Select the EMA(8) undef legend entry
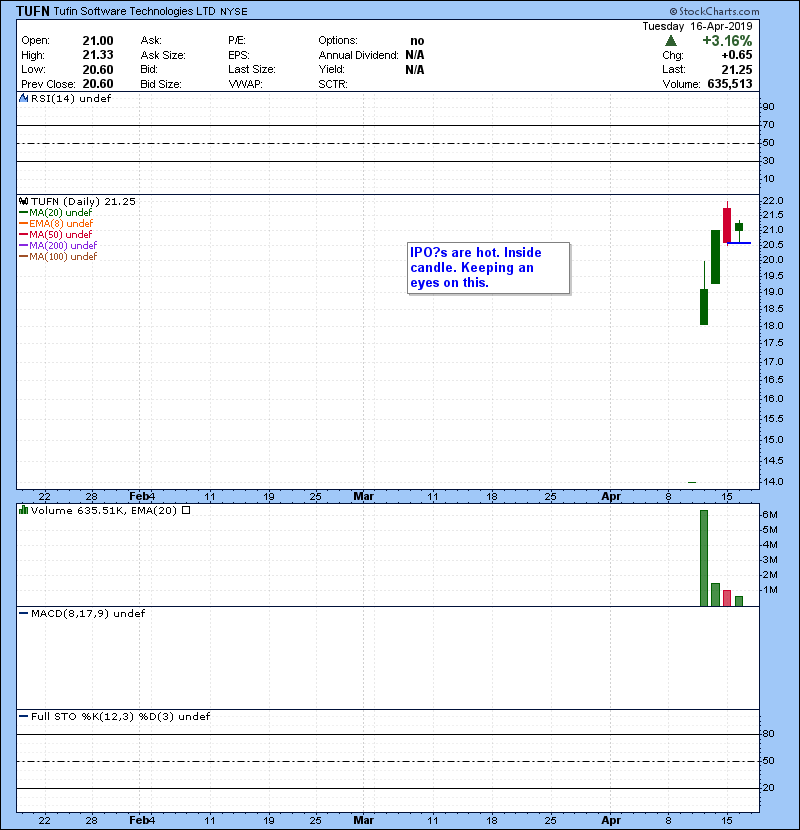 coord(56,223)
